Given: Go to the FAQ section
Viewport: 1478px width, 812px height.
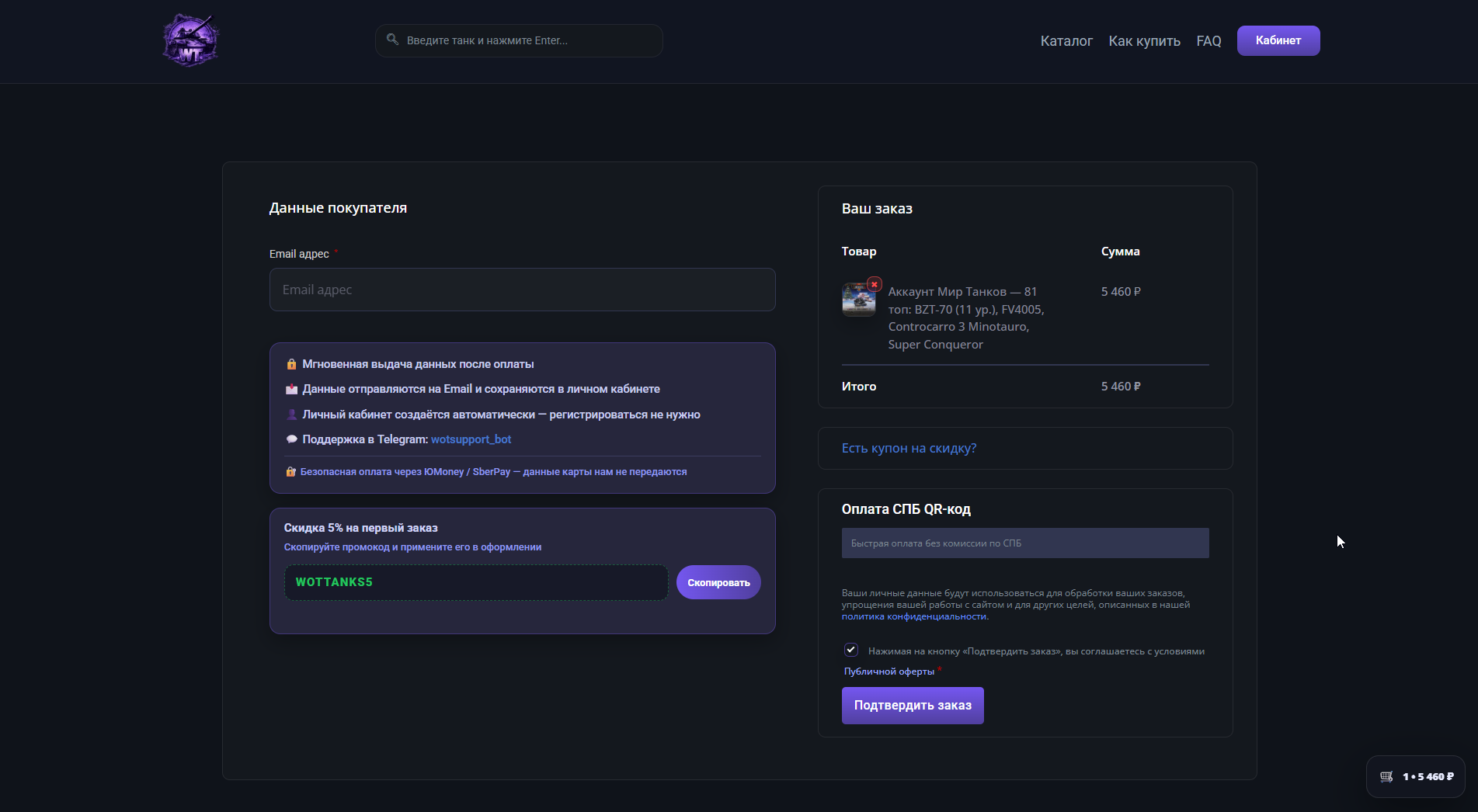Looking at the screenshot, I should tap(1208, 40).
